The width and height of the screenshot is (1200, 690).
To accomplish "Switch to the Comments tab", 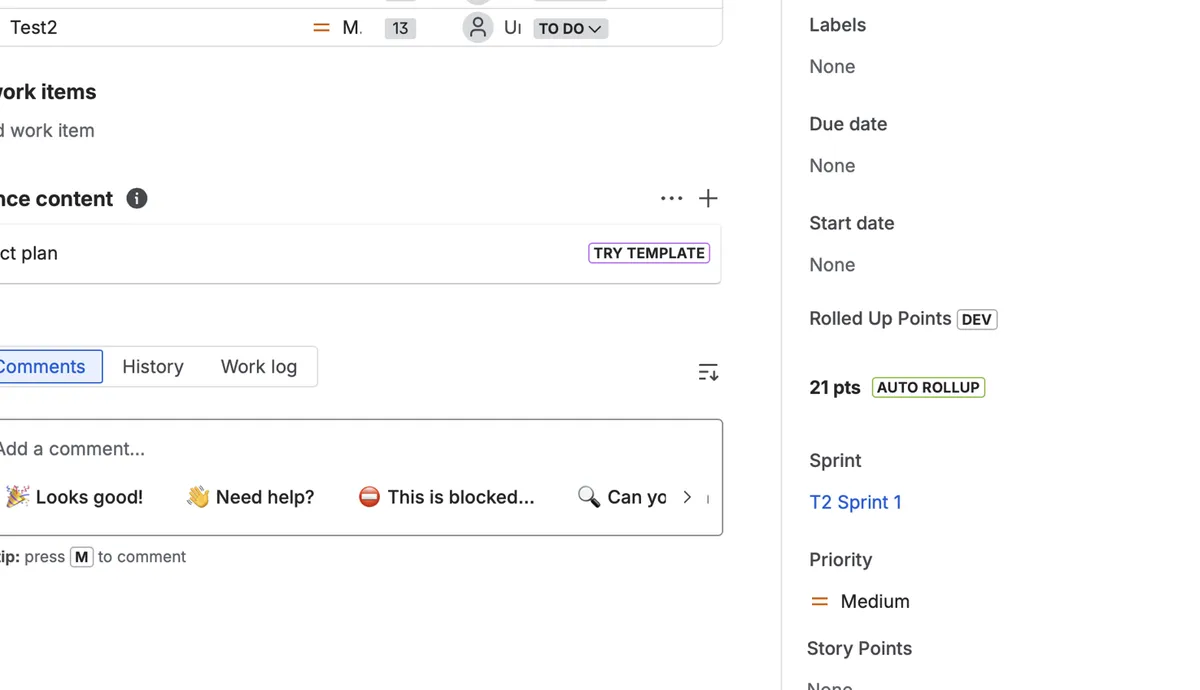I will click(x=42, y=366).
